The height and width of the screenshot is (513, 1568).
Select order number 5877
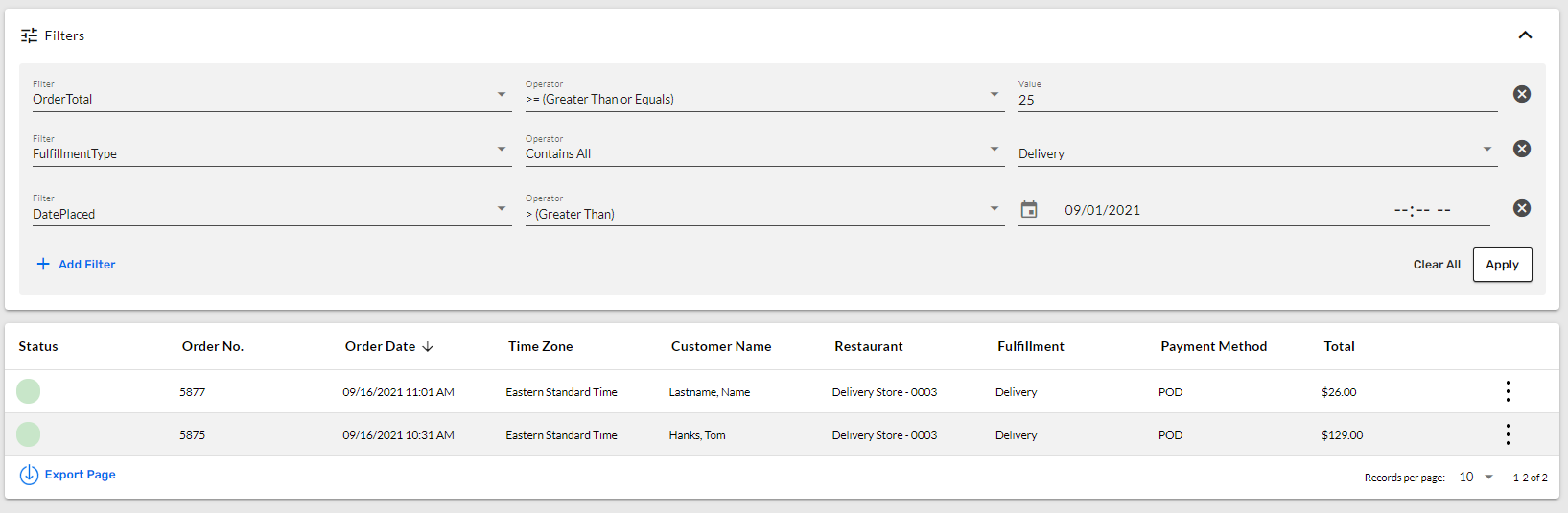193,392
